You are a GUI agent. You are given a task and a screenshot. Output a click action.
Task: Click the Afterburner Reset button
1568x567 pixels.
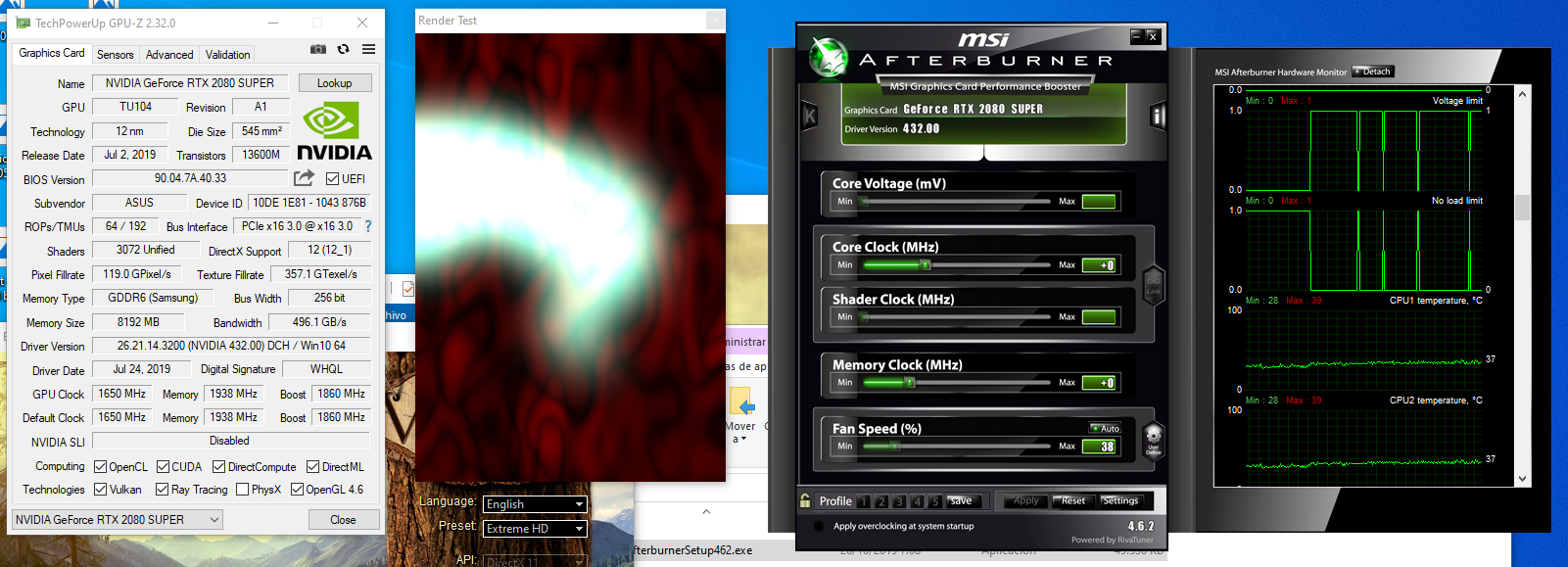pos(1072,500)
